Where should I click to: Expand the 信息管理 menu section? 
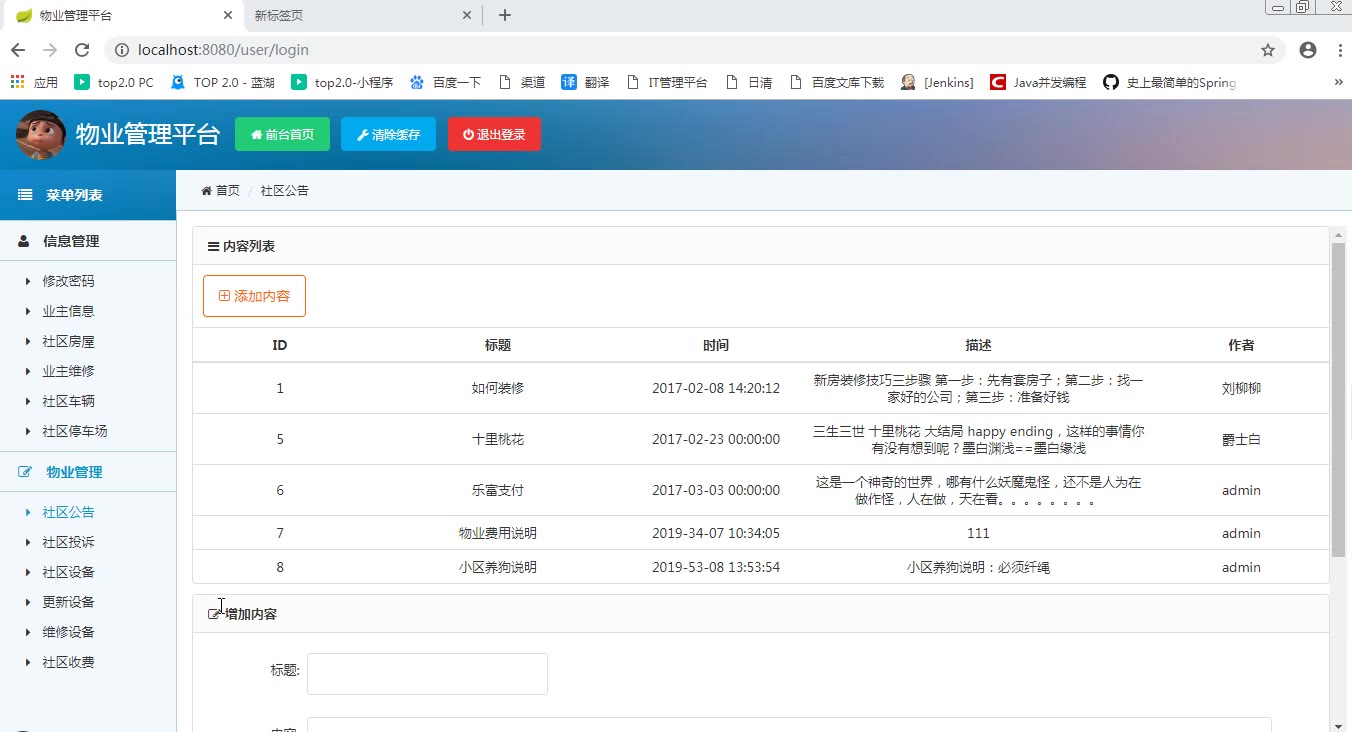(x=70, y=241)
